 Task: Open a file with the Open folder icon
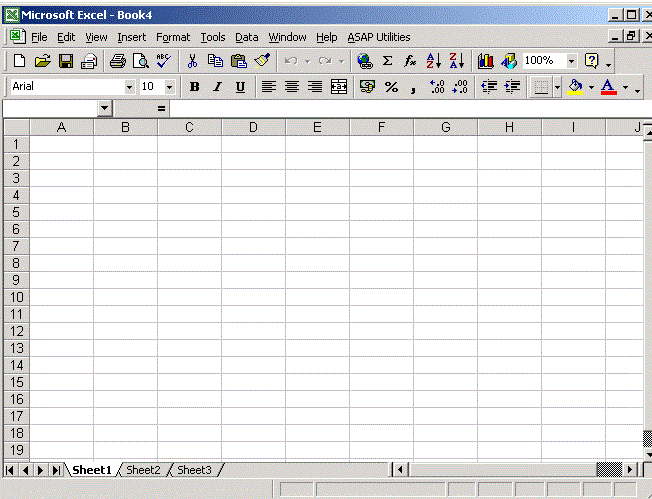pos(42,61)
